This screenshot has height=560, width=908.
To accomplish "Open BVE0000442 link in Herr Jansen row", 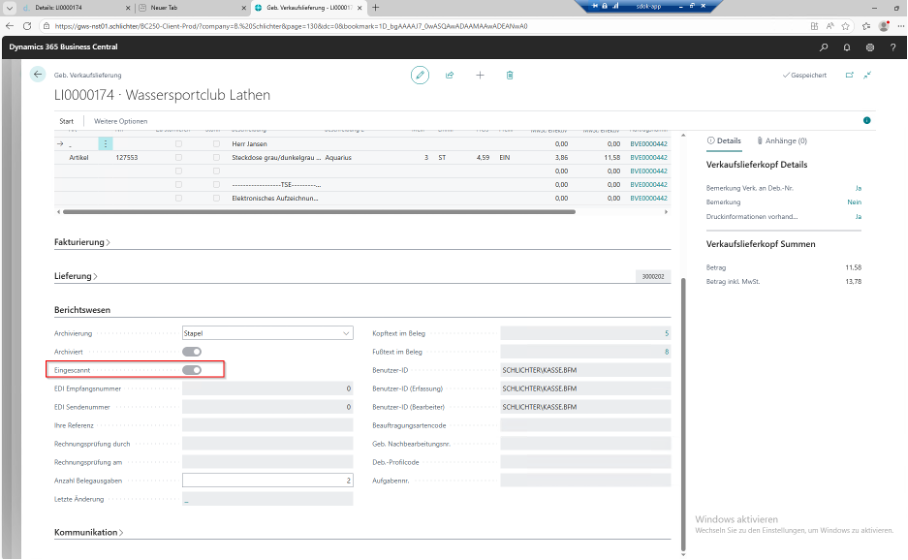I will tap(649, 144).
